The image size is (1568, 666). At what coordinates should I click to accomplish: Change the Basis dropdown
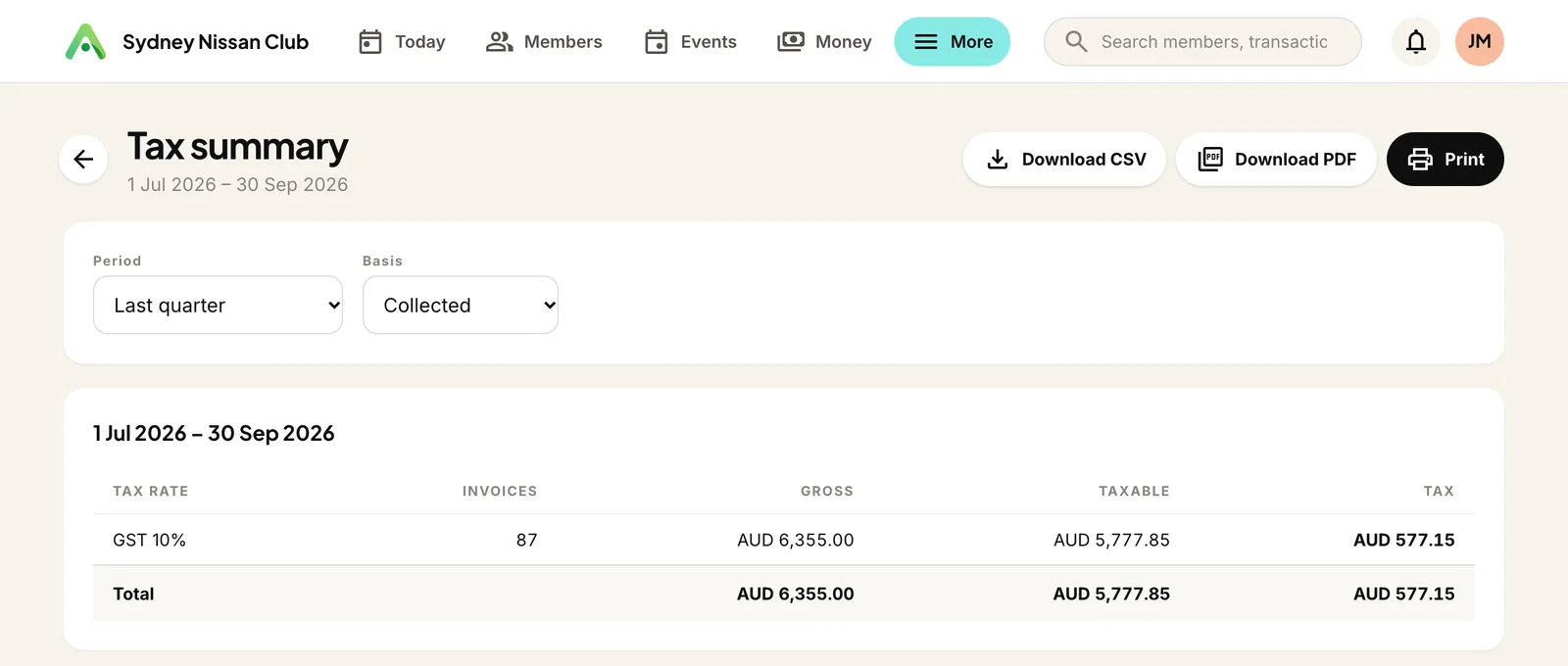(x=461, y=305)
